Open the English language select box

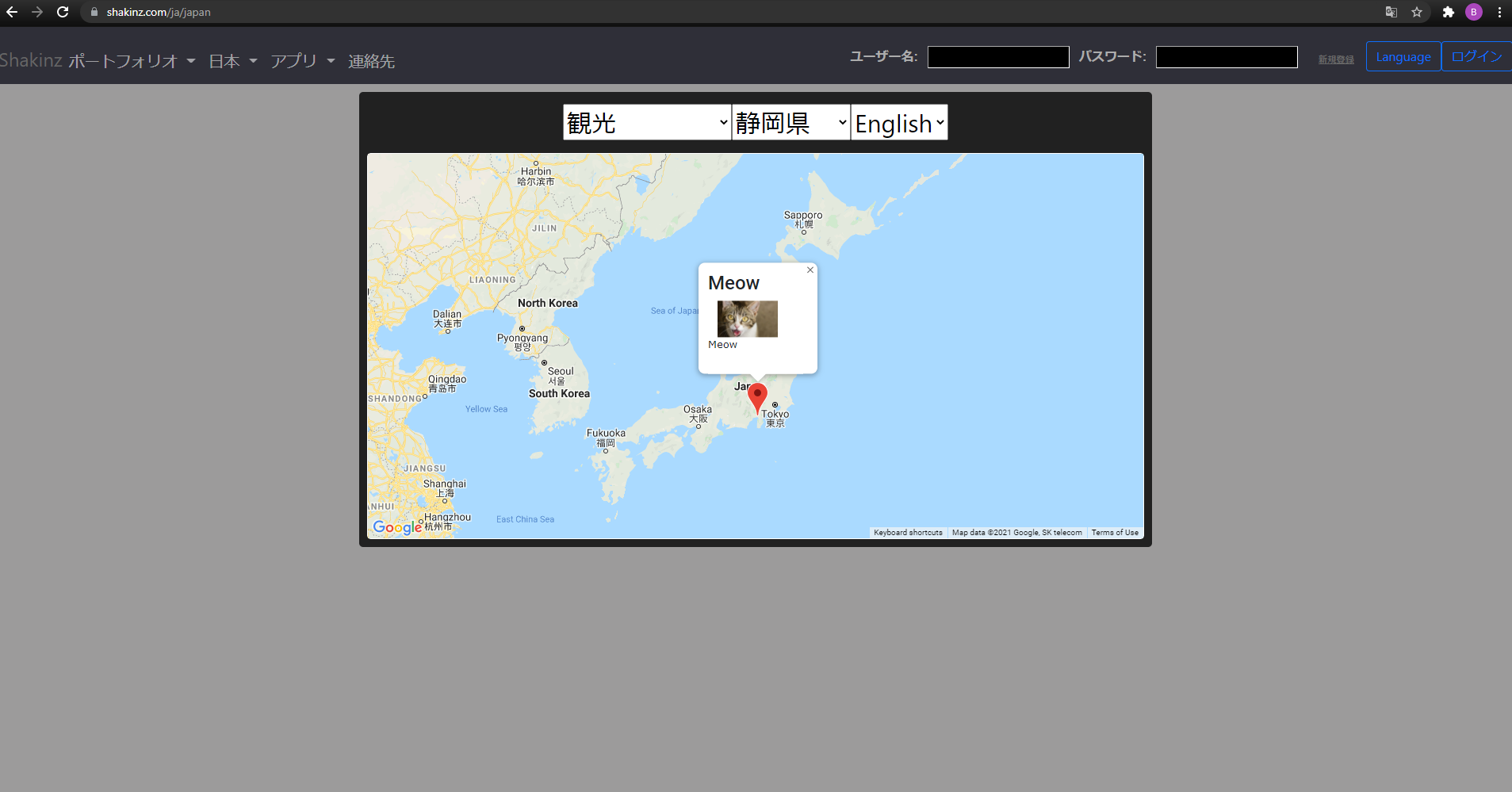898,123
